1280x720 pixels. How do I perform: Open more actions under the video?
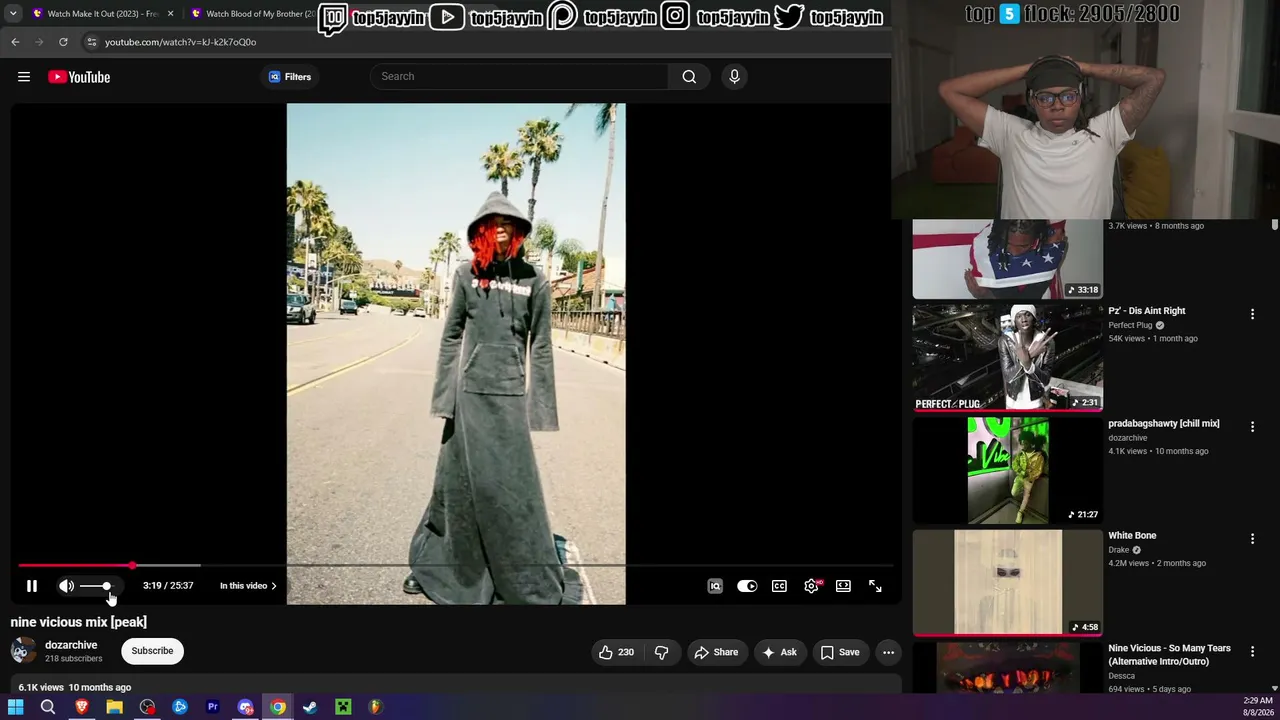pyautogui.click(x=888, y=653)
